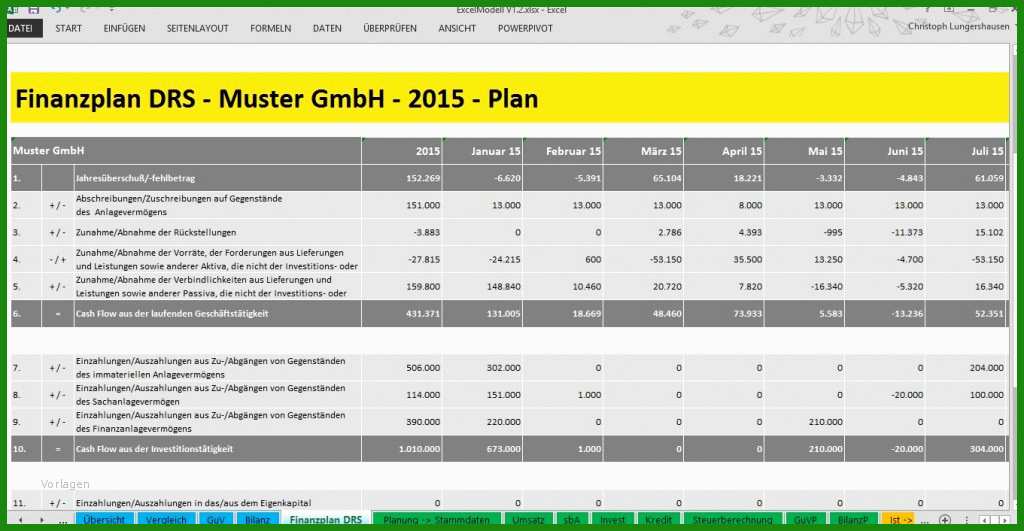Click the April 15 column header
The width and height of the screenshot is (1024, 531).
point(724,151)
